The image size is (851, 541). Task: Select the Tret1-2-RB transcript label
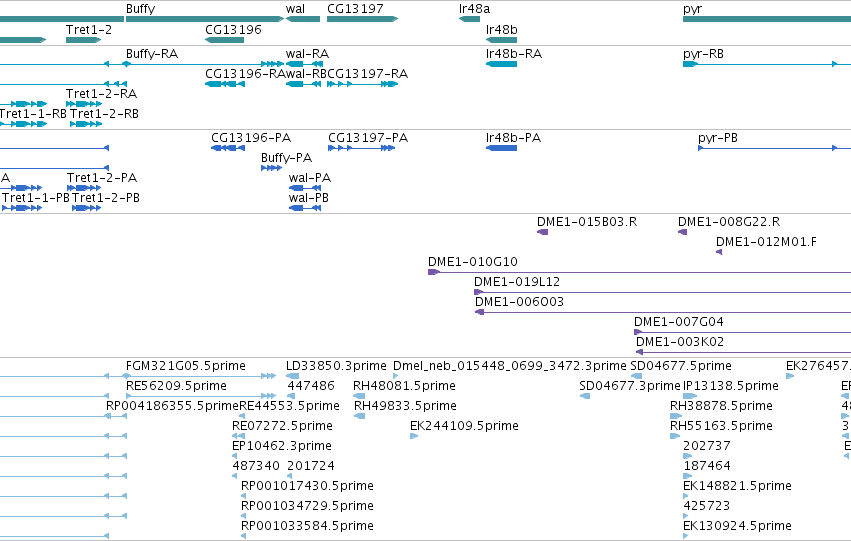[104, 114]
